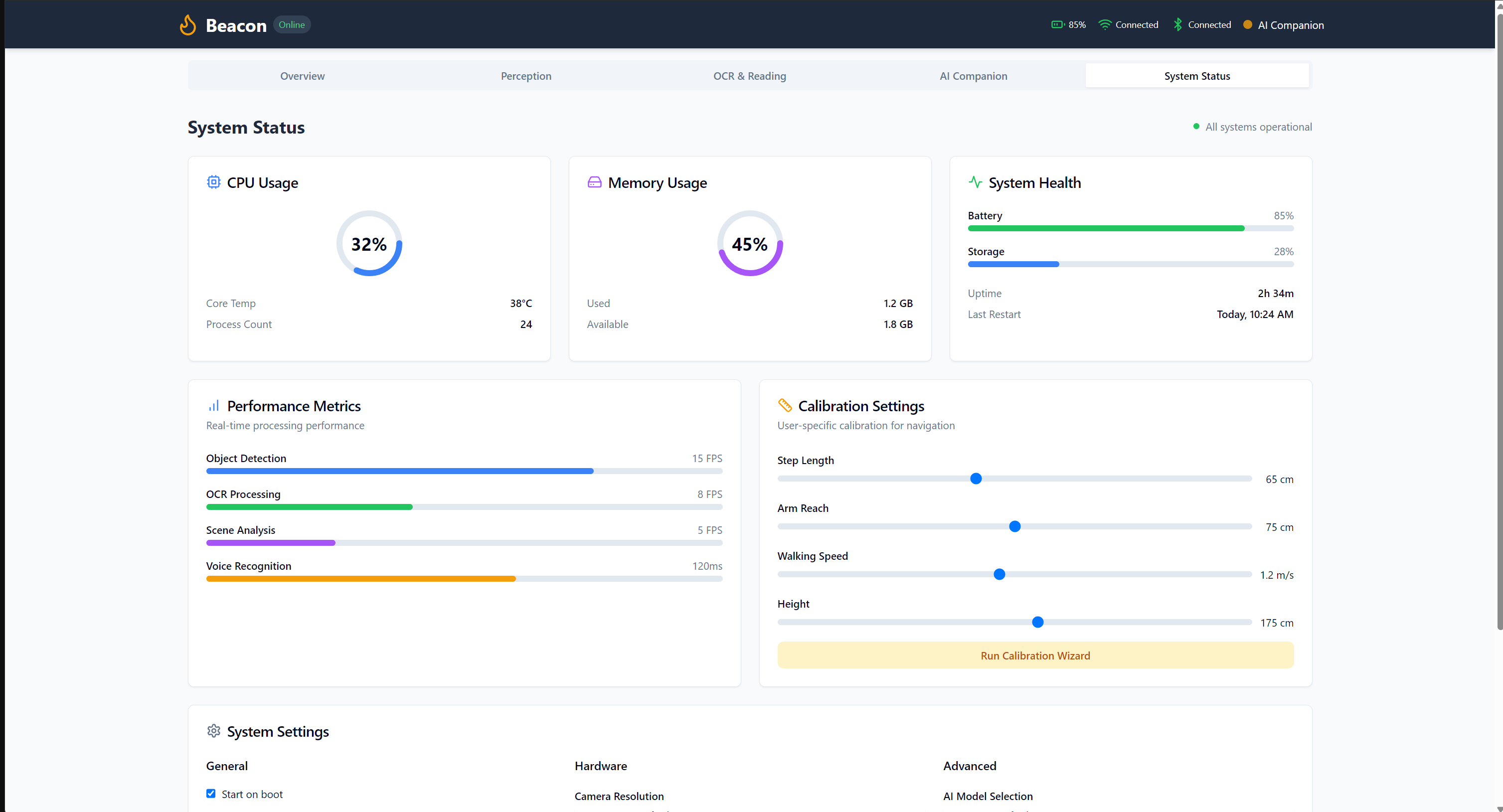1503x812 pixels.
Task: Click the System Health pulse icon
Action: (975, 182)
